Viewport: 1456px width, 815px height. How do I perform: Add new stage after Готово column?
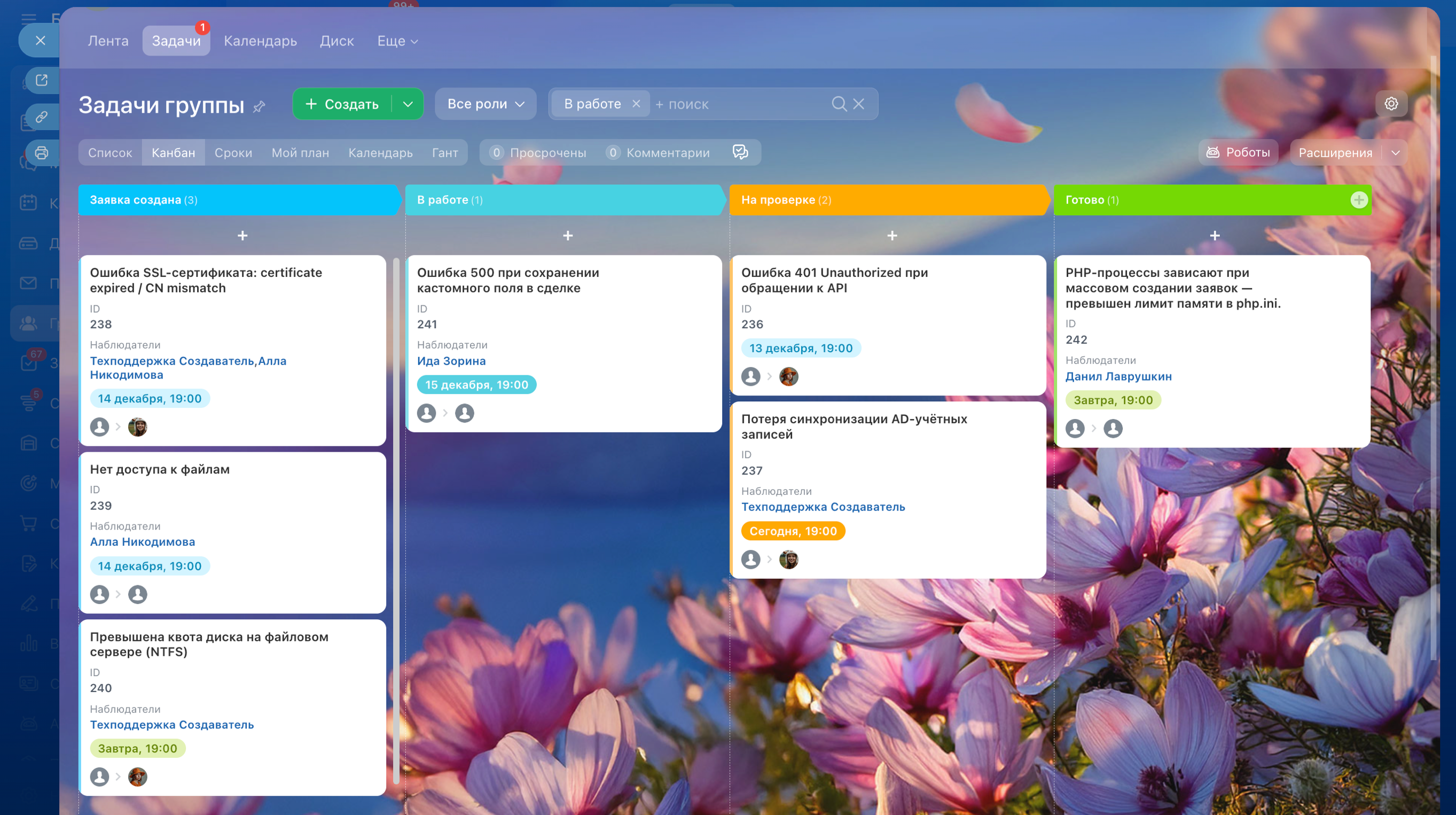[x=1359, y=200]
